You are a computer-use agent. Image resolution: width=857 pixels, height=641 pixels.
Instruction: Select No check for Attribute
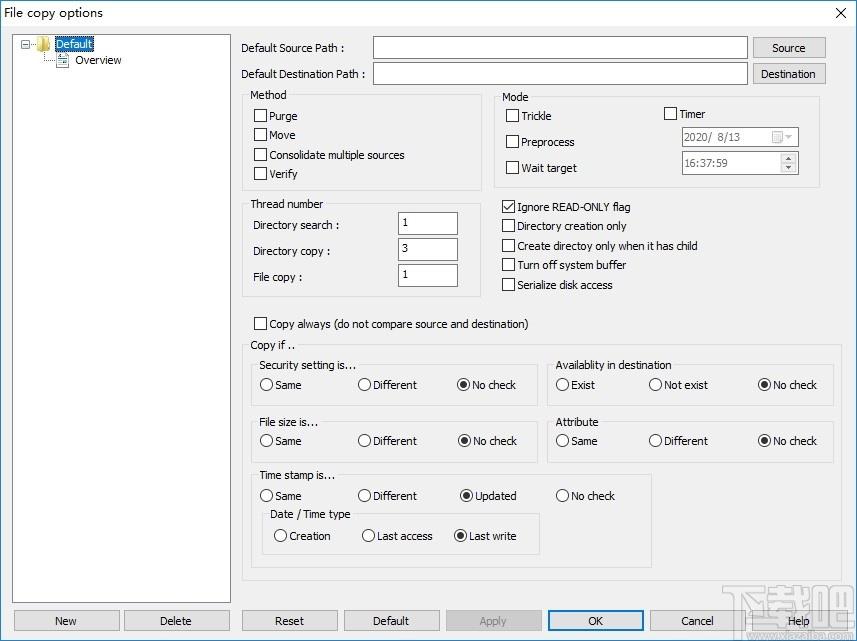pyautogui.click(x=764, y=440)
